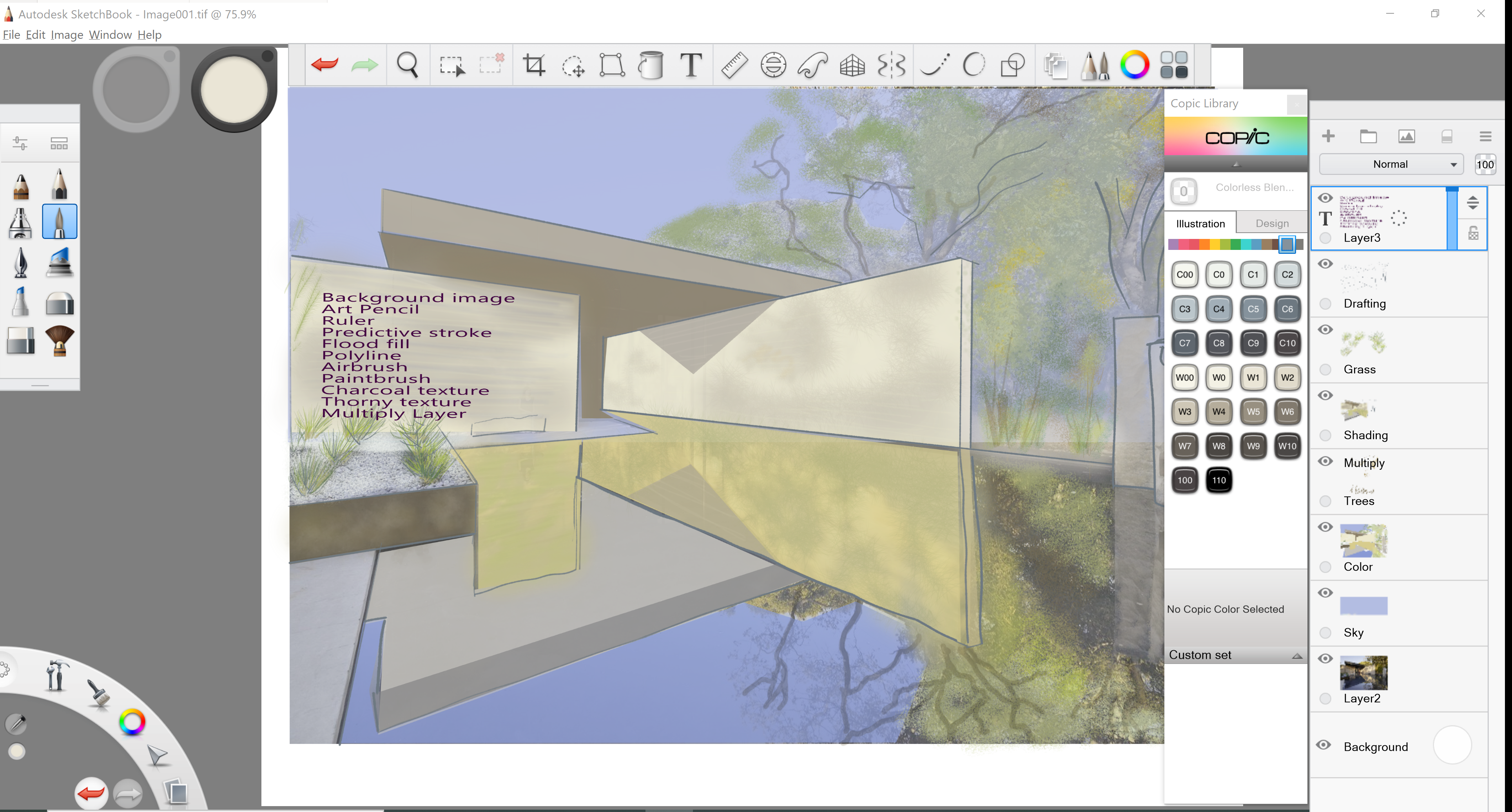Toggle visibility of Trees layer

click(1325, 461)
